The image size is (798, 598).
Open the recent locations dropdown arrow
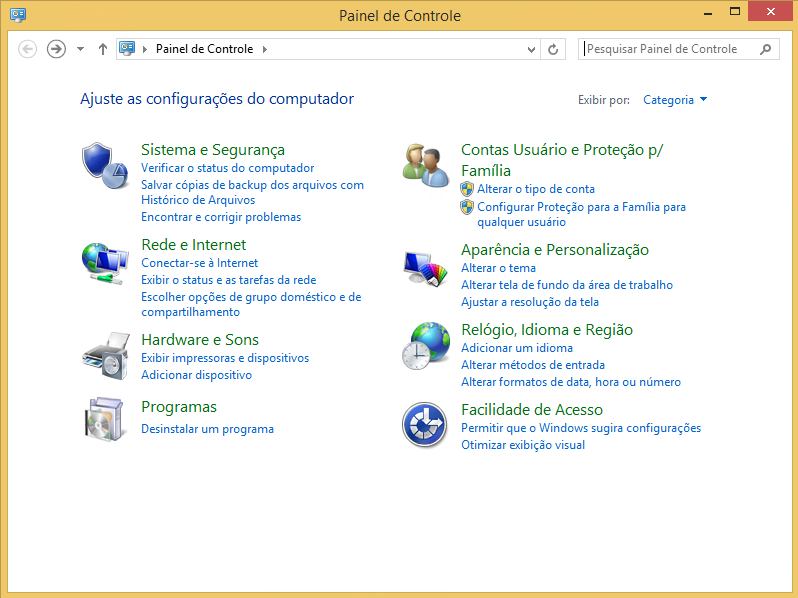click(80, 49)
